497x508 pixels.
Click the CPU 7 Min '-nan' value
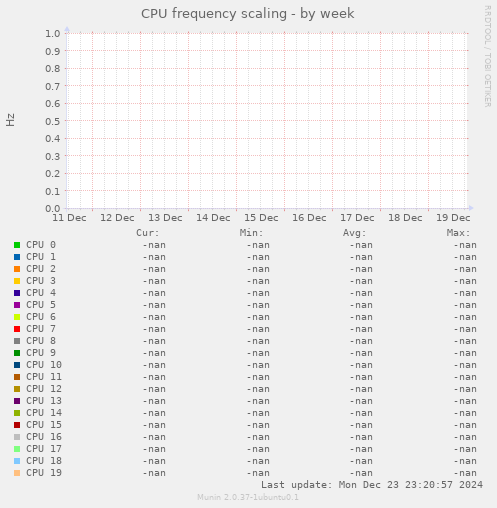tap(258, 329)
